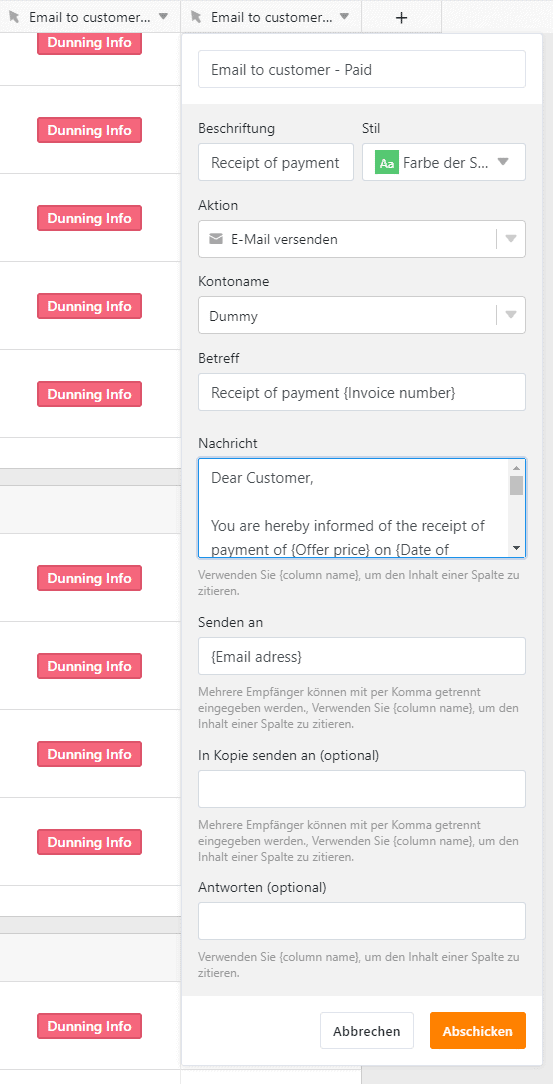553x1084 pixels.
Task: Expand the Aktion E-Mail versenden dropdown
Action: point(511,239)
